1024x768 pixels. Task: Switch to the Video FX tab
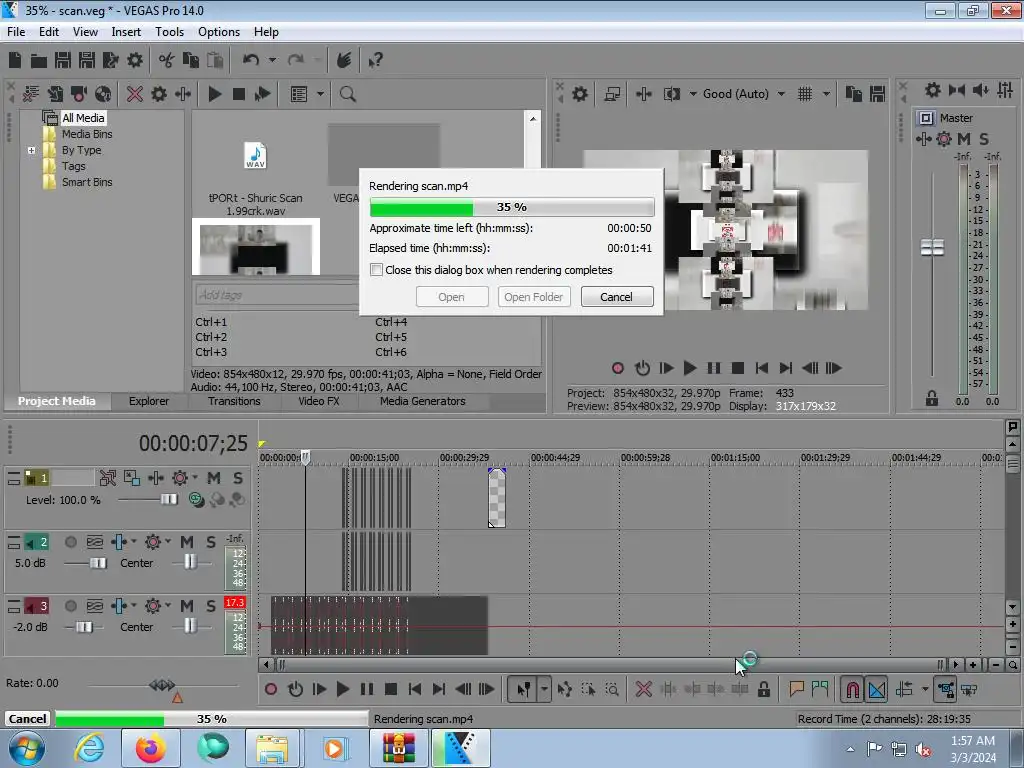319,401
